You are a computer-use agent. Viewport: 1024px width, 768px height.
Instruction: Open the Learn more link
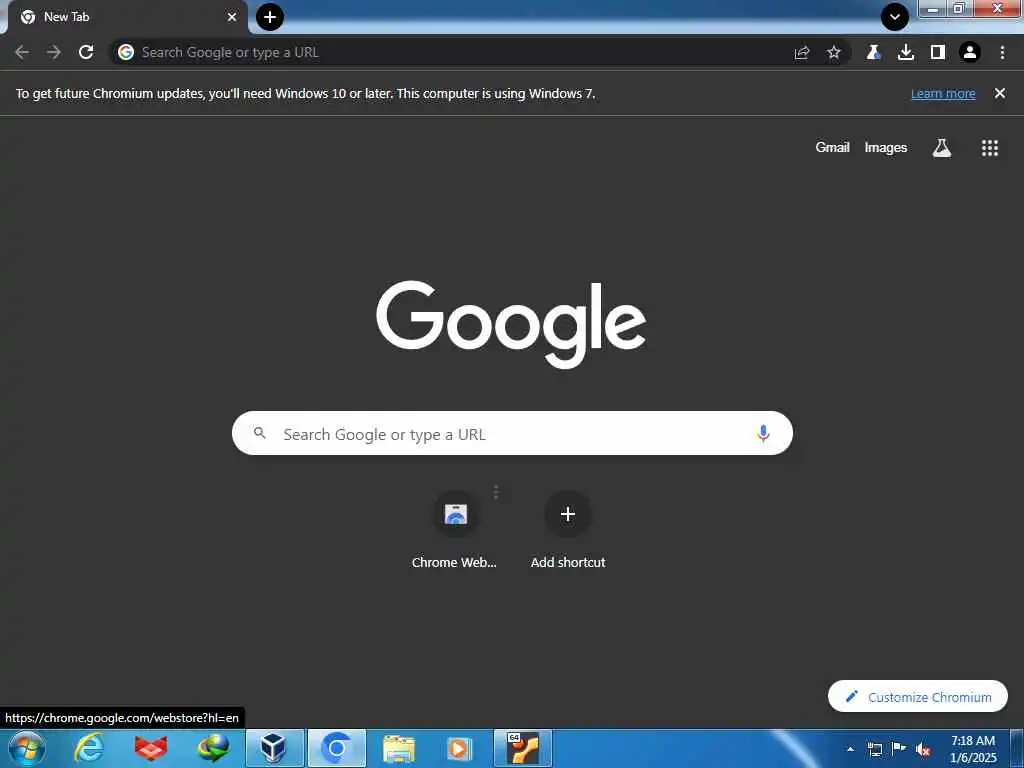pos(943,93)
